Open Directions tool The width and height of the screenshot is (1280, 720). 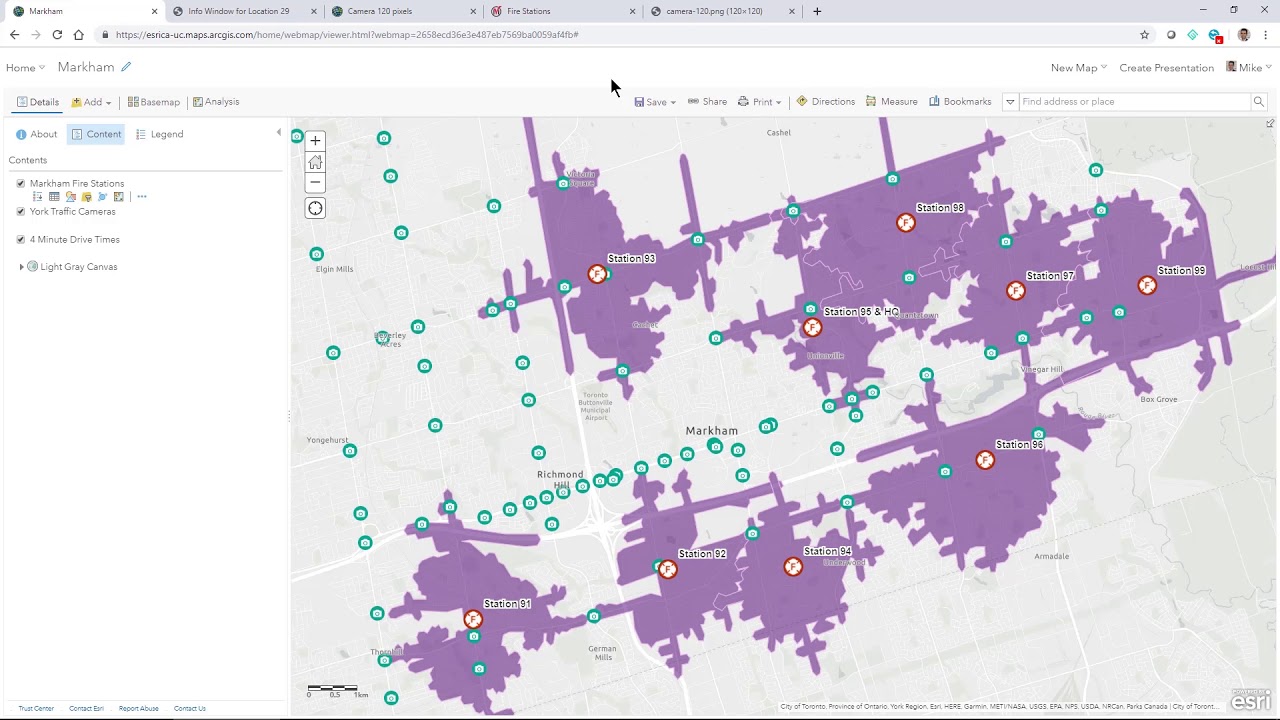click(825, 102)
